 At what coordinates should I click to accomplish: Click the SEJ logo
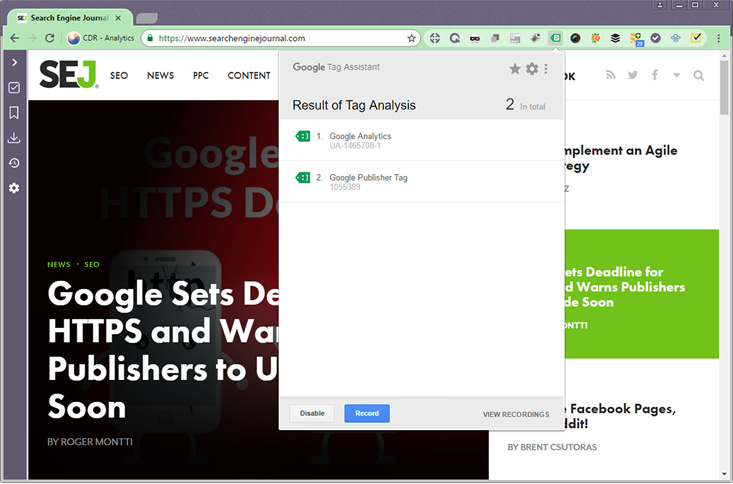click(x=69, y=75)
